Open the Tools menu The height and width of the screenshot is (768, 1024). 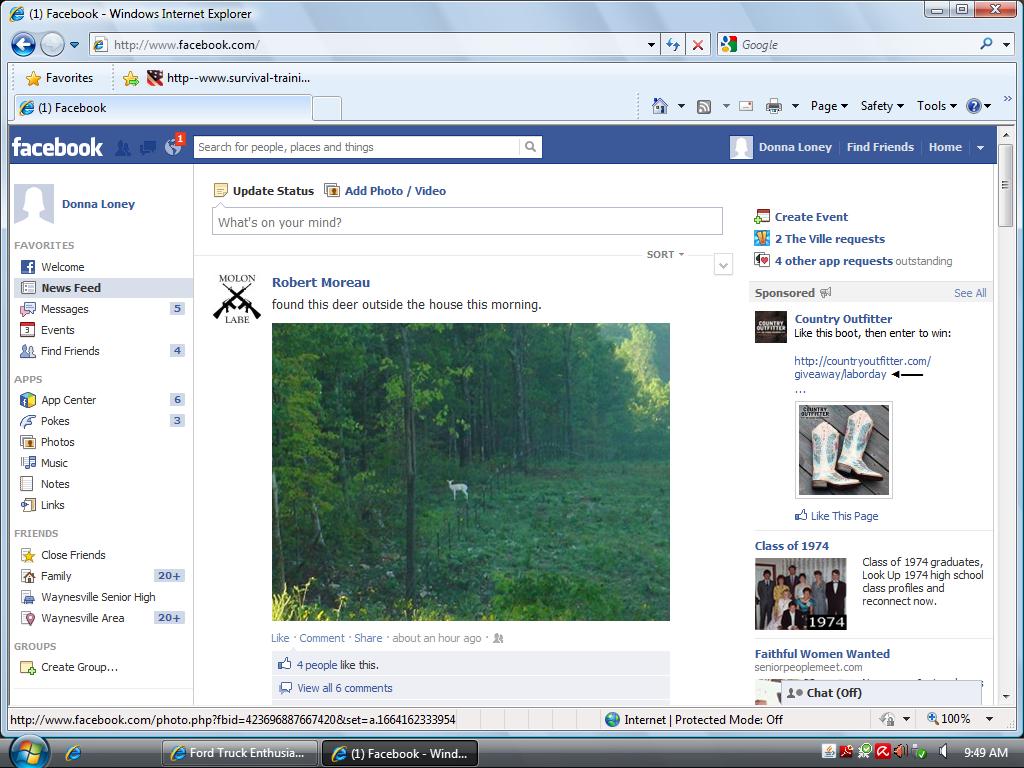coord(936,106)
